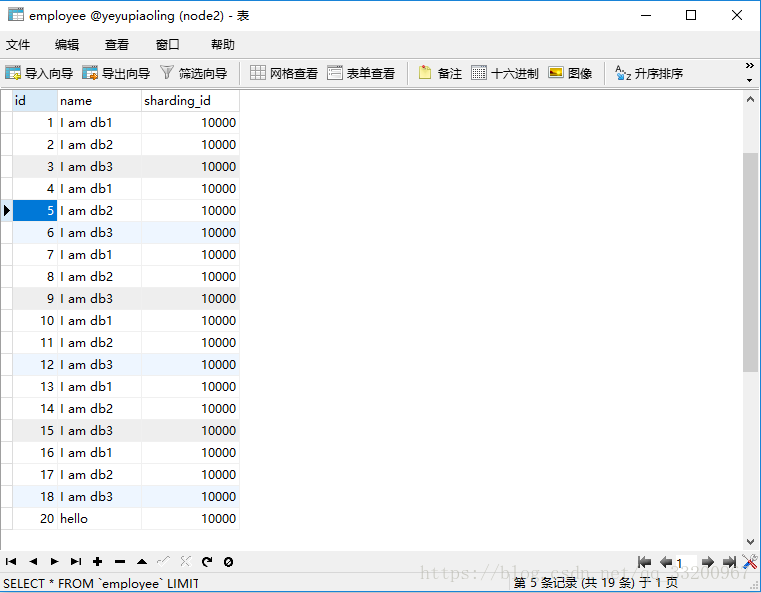
Task: Toggle the Hex (十六进制) viewer
Action: point(505,73)
